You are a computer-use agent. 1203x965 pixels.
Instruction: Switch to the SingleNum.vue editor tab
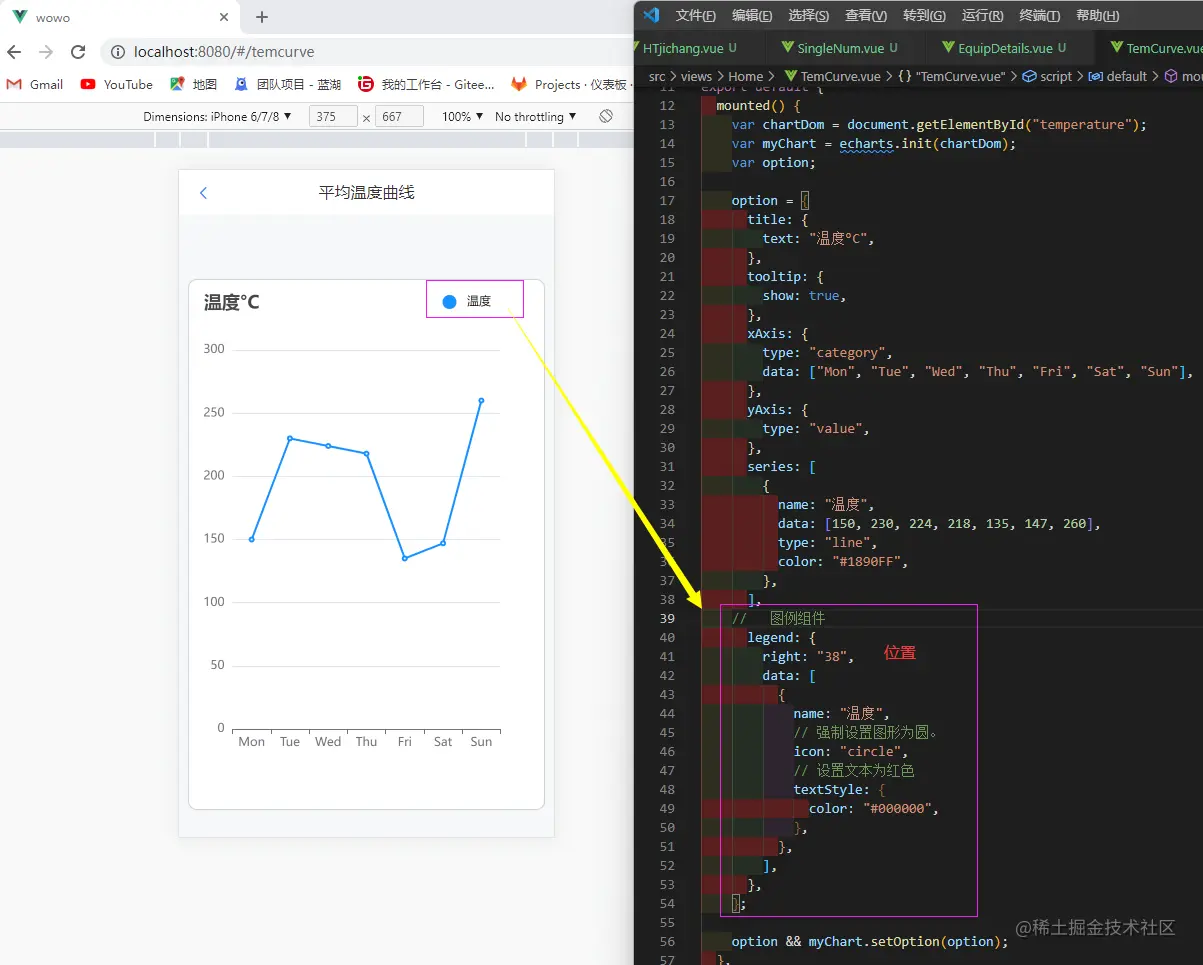(838, 48)
